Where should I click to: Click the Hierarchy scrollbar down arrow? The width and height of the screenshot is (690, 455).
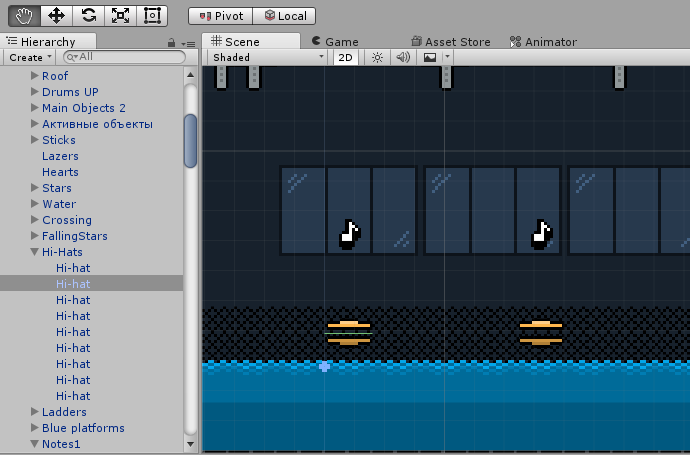[x=190, y=444]
